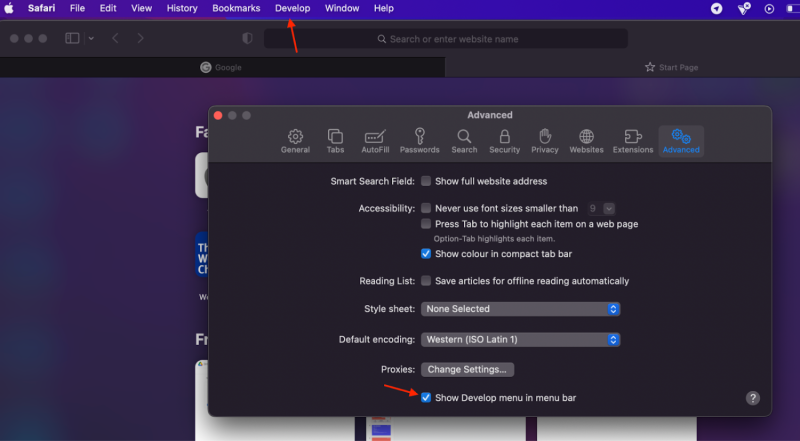Open the Extensions preferences pane
Image resolution: width=800 pixels, height=441 pixels.
(633, 141)
